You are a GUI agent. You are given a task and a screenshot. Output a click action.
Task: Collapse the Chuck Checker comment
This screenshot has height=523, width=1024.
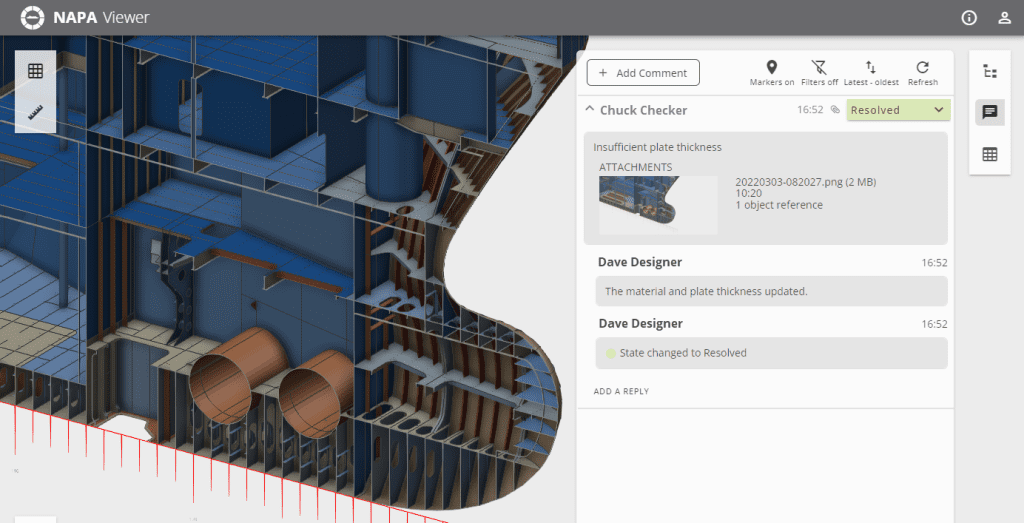click(x=590, y=109)
